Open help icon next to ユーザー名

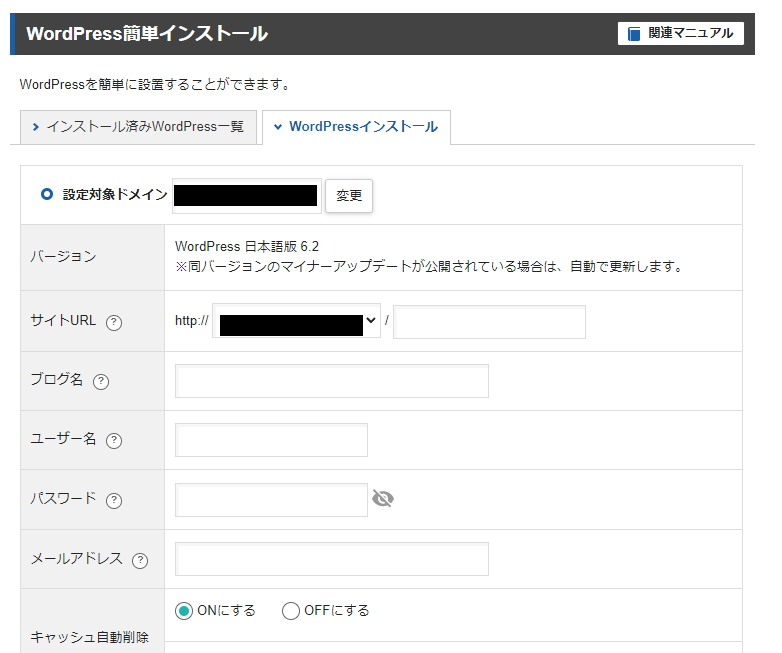point(114,440)
